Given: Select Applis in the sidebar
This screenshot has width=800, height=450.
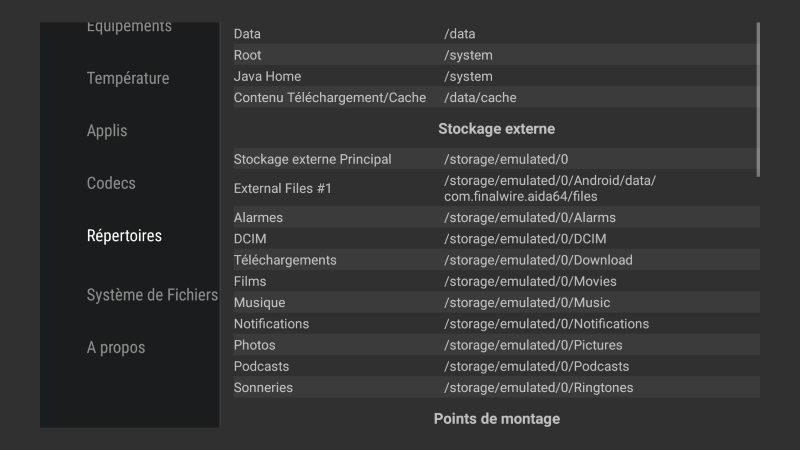Looking at the screenshot, I should point(107,131).
